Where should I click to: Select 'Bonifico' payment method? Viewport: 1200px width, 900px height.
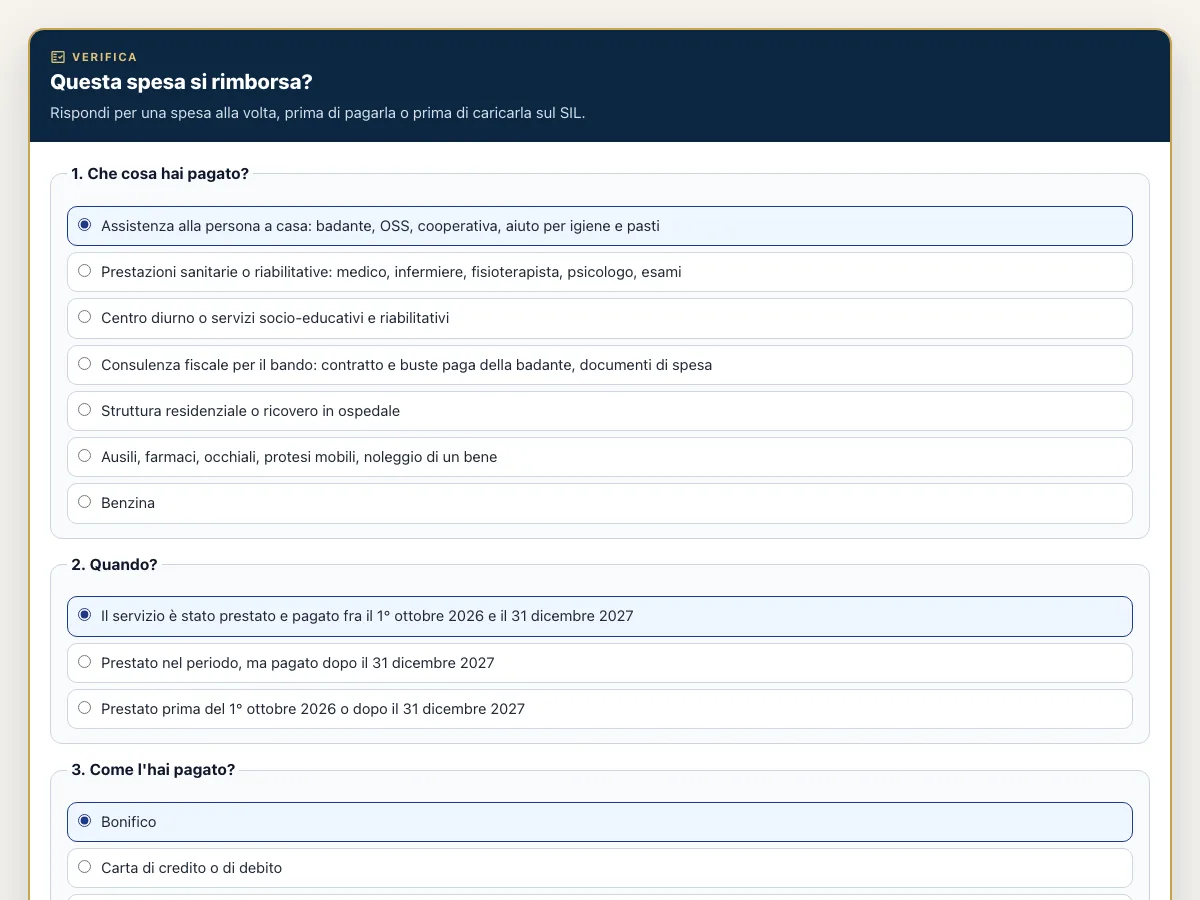600,822
